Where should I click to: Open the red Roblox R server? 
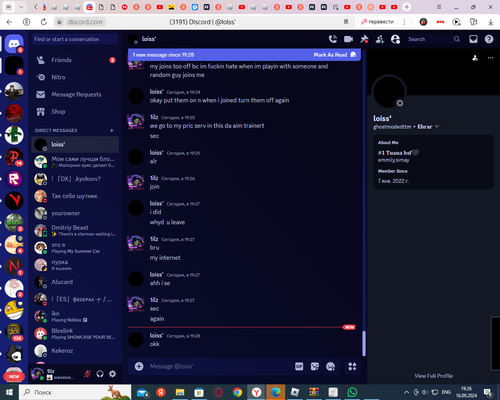(14, 179)
